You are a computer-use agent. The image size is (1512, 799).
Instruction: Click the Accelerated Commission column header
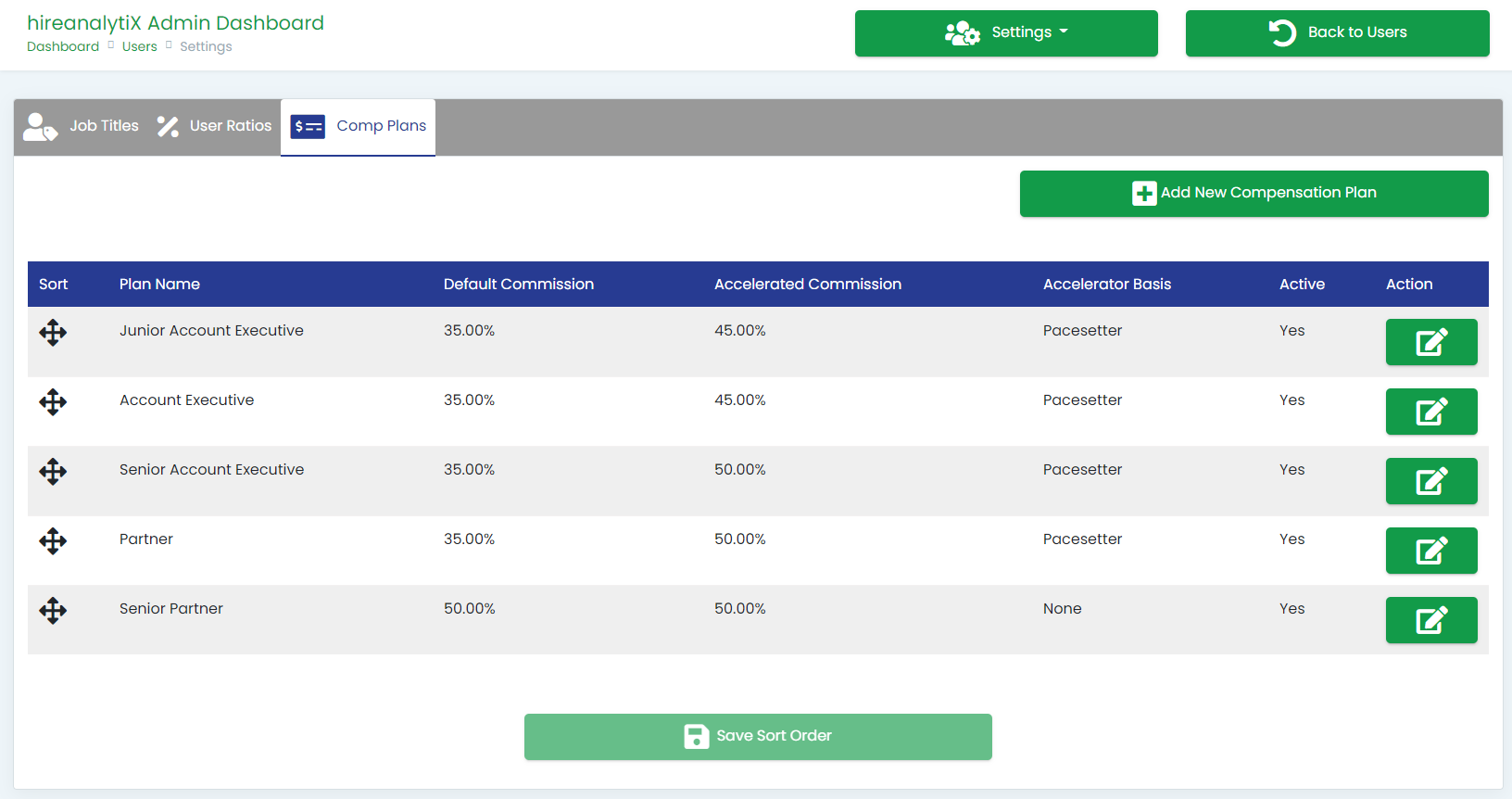pos(808,285)
